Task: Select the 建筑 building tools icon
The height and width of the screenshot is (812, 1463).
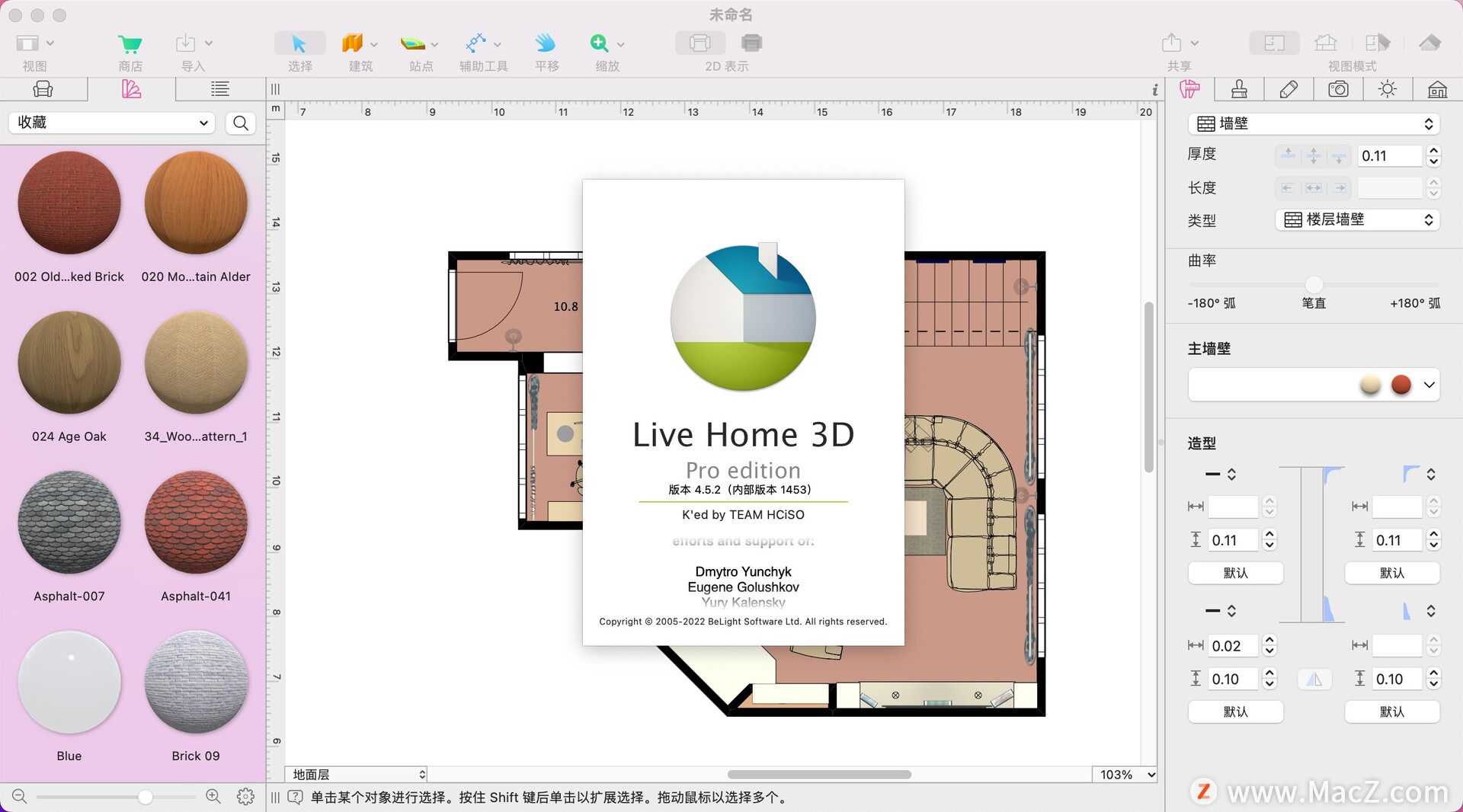Action: (352, 43)
